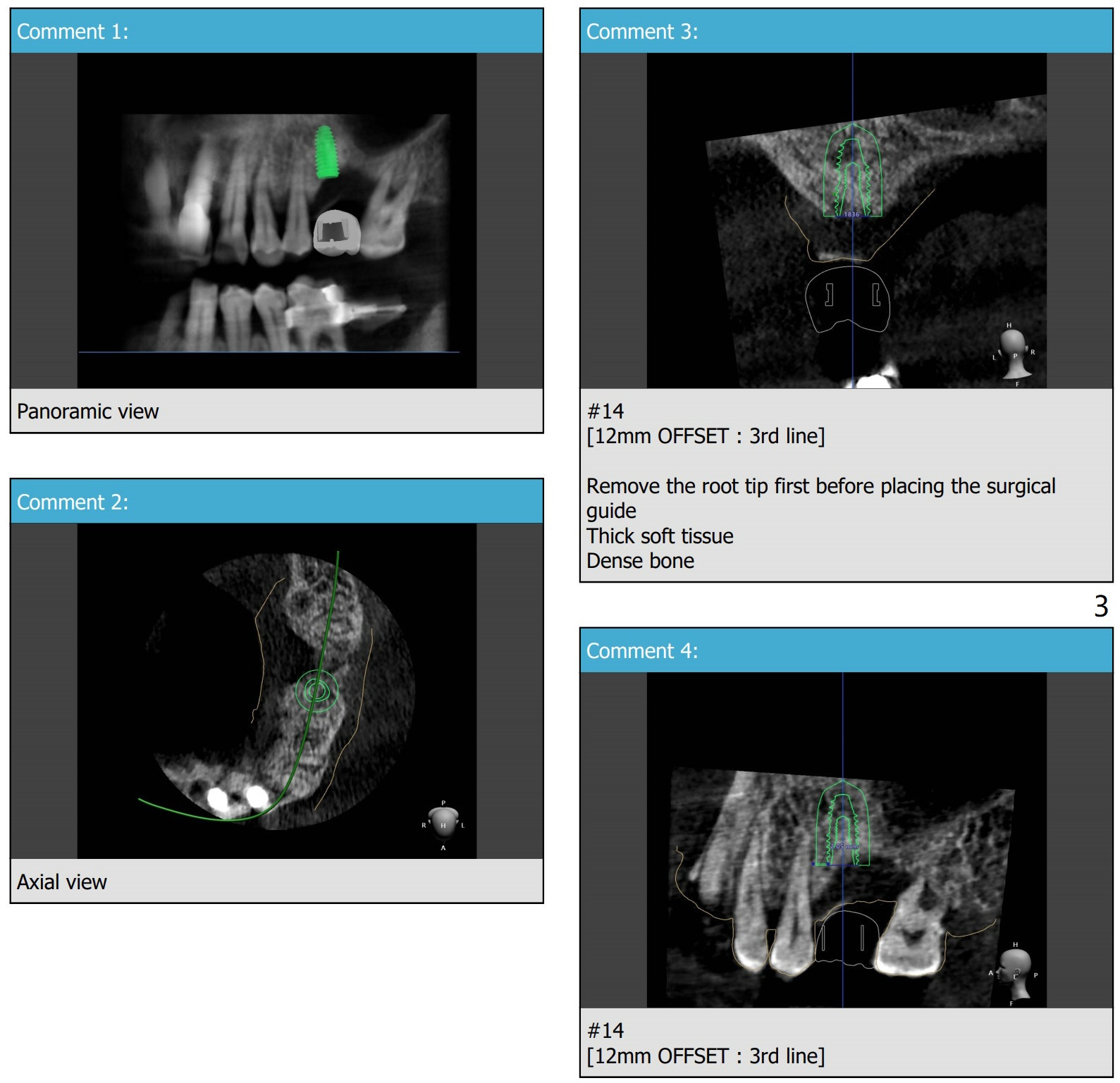Click the page number 3

1100,607
